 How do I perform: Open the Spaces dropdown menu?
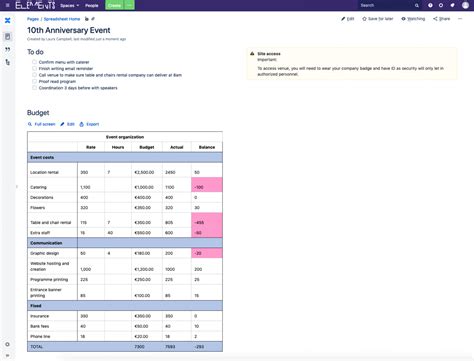pos(69,6)
